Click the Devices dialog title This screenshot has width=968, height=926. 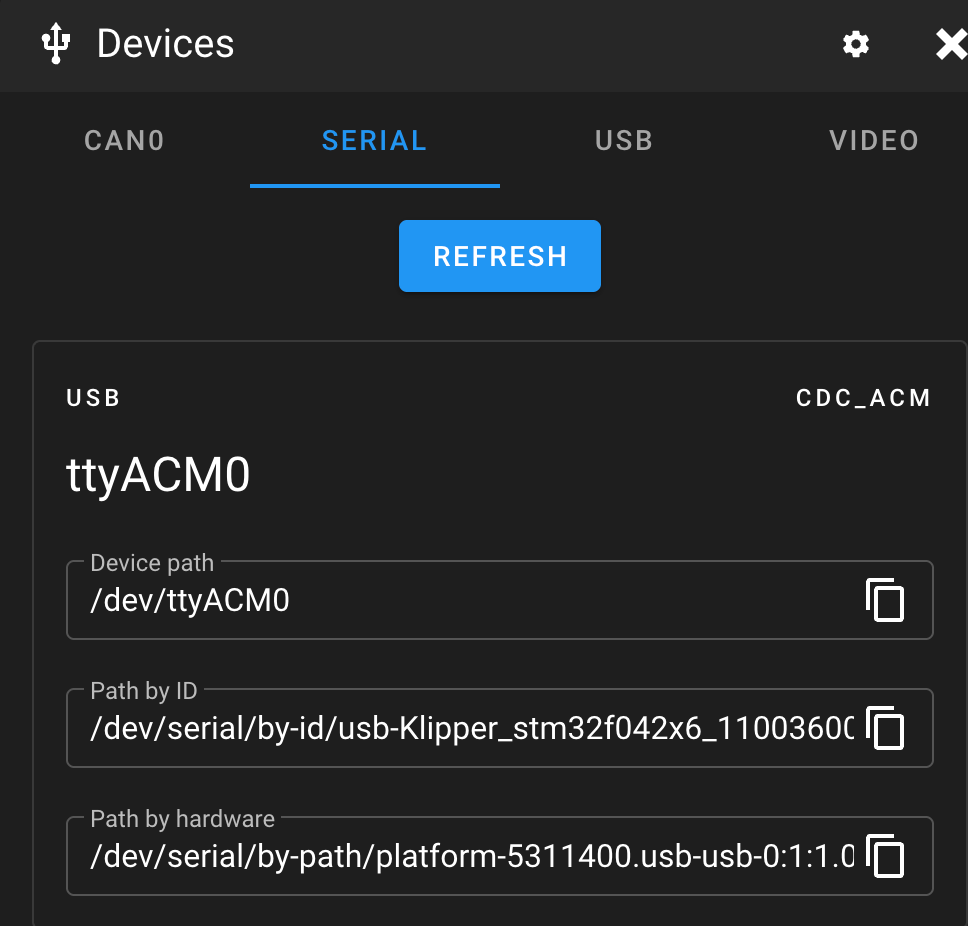click(x=165, y=44)
